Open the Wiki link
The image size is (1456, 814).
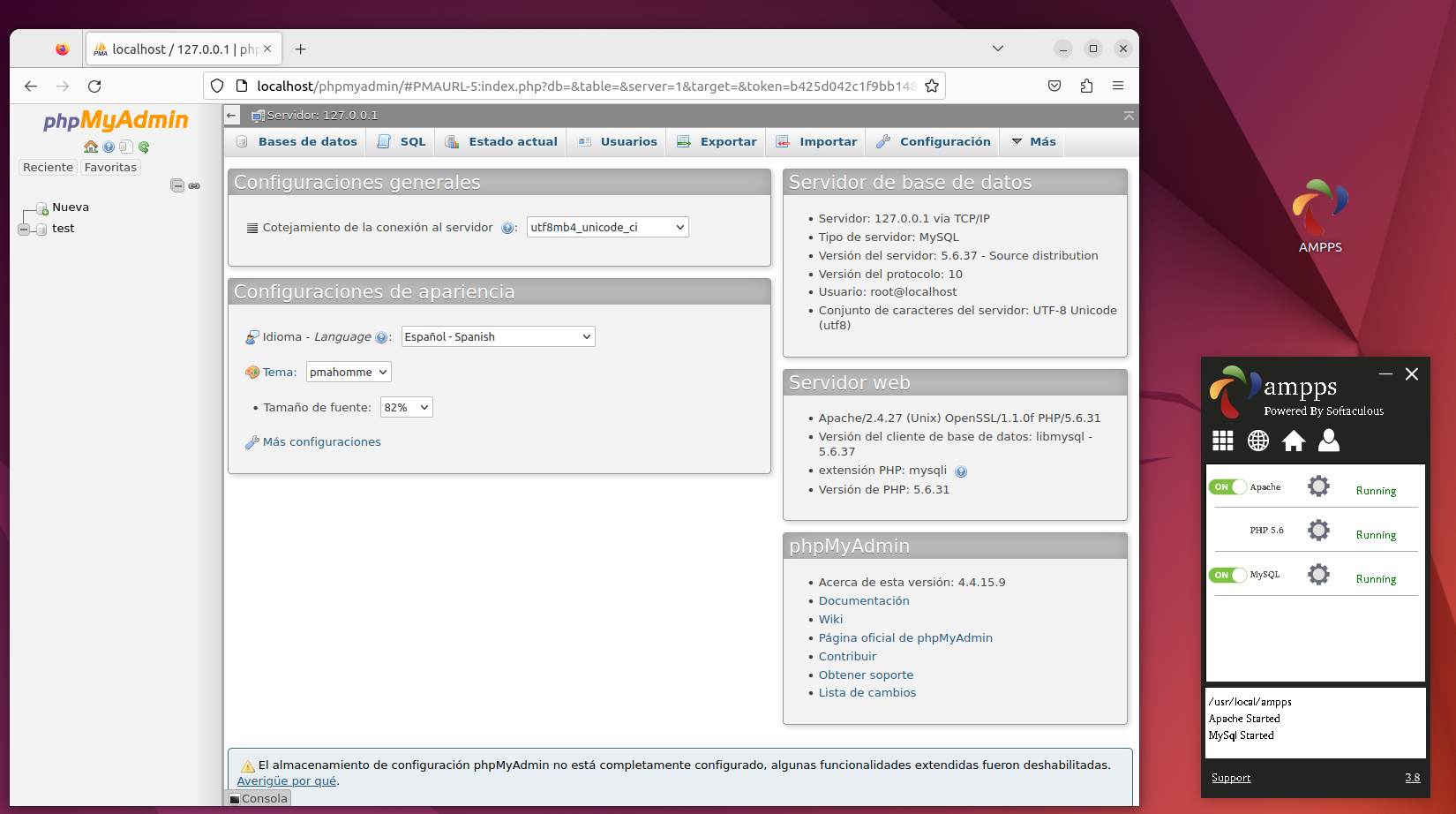[x=830, y=619]
